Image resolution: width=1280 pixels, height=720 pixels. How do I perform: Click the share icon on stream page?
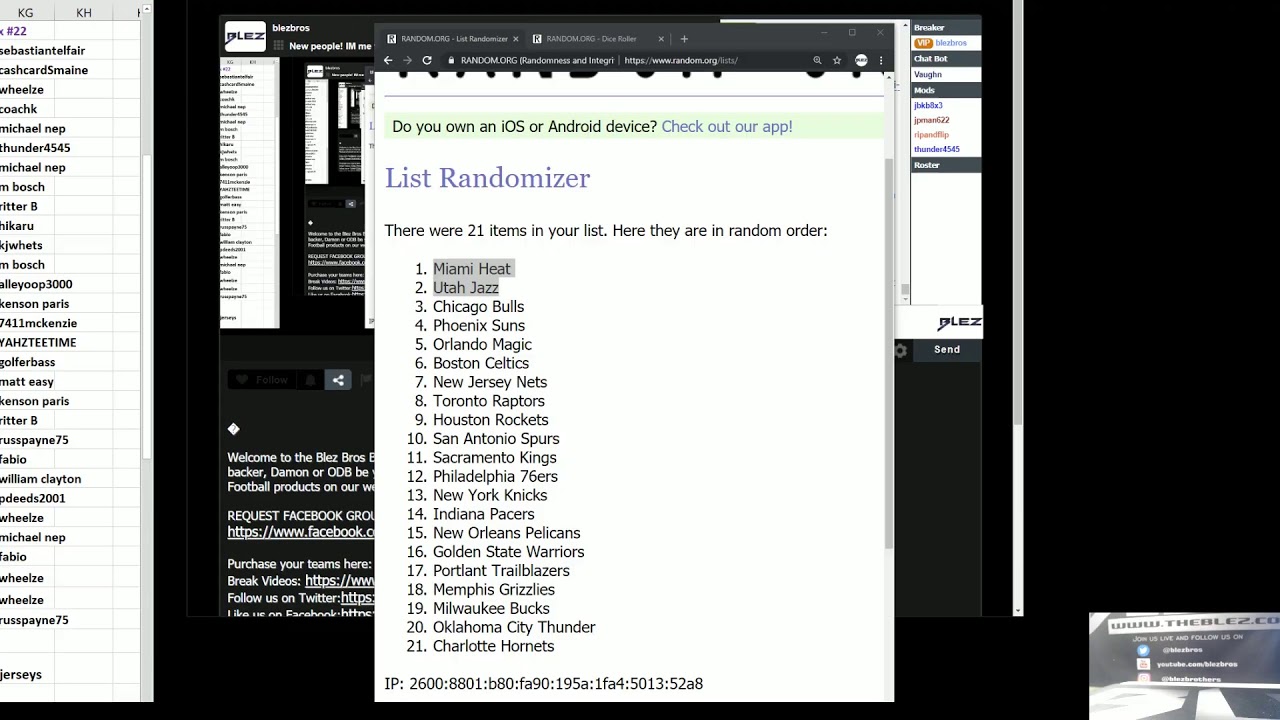tap(338, 380)
